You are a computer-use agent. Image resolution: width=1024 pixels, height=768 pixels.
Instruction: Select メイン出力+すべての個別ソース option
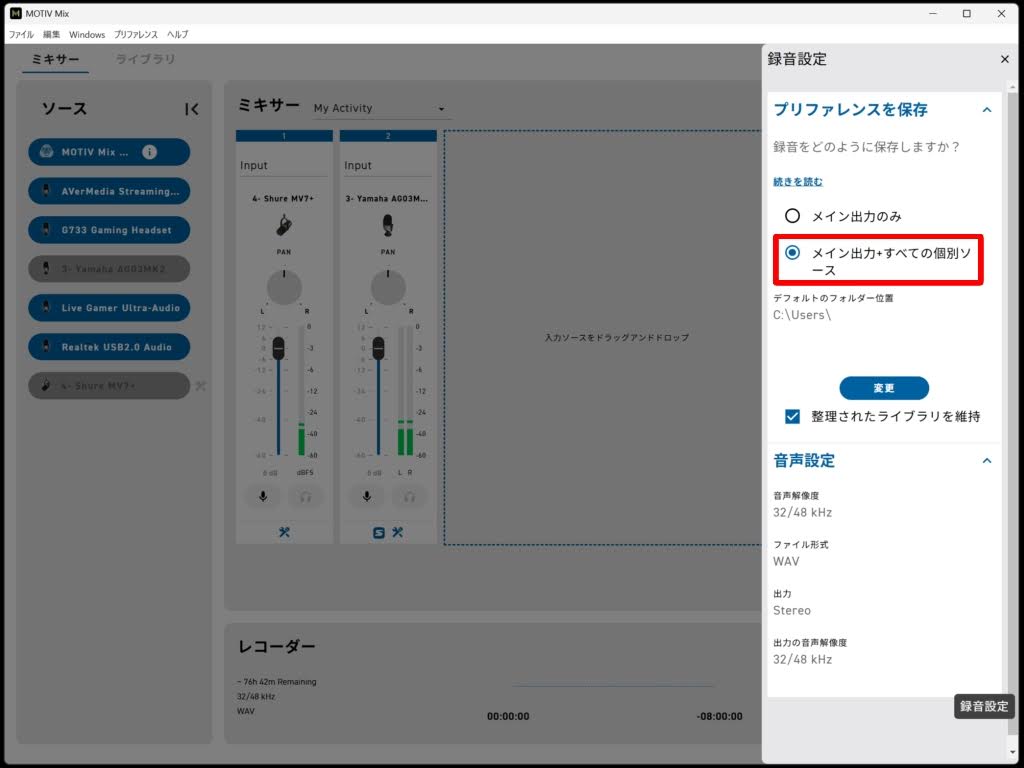tap(792, 253)
